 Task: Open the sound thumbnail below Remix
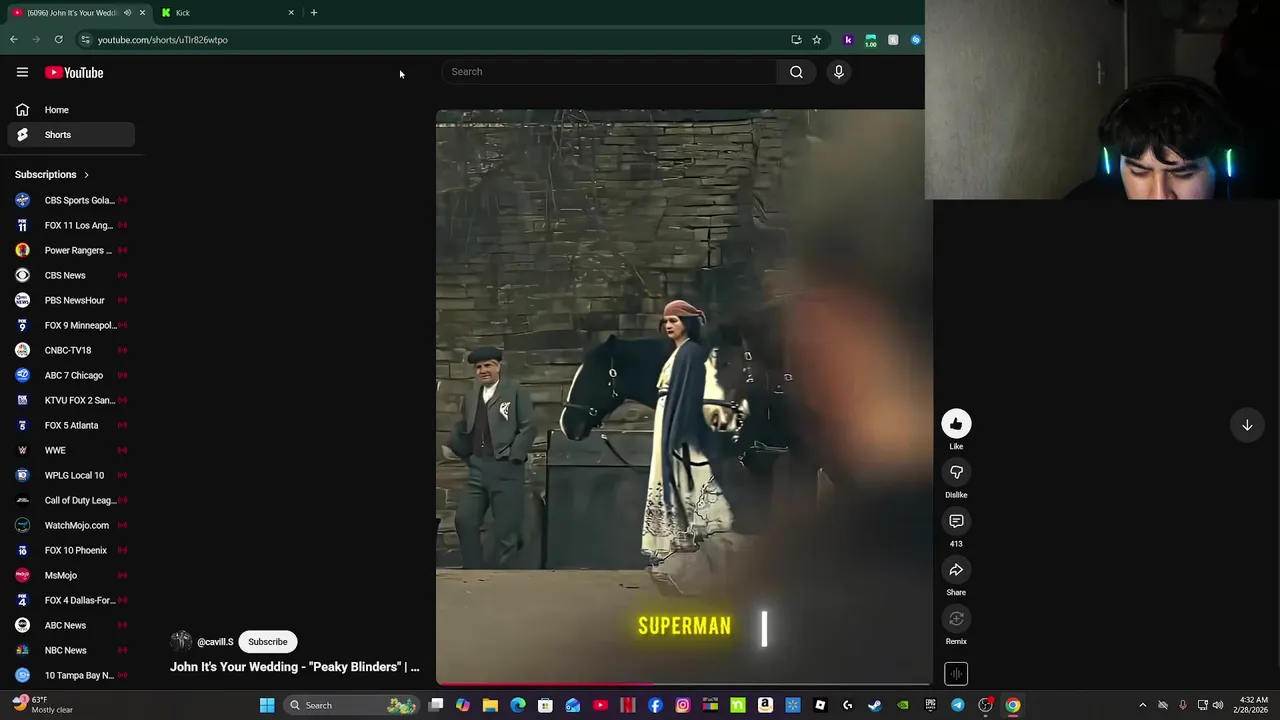956,674
